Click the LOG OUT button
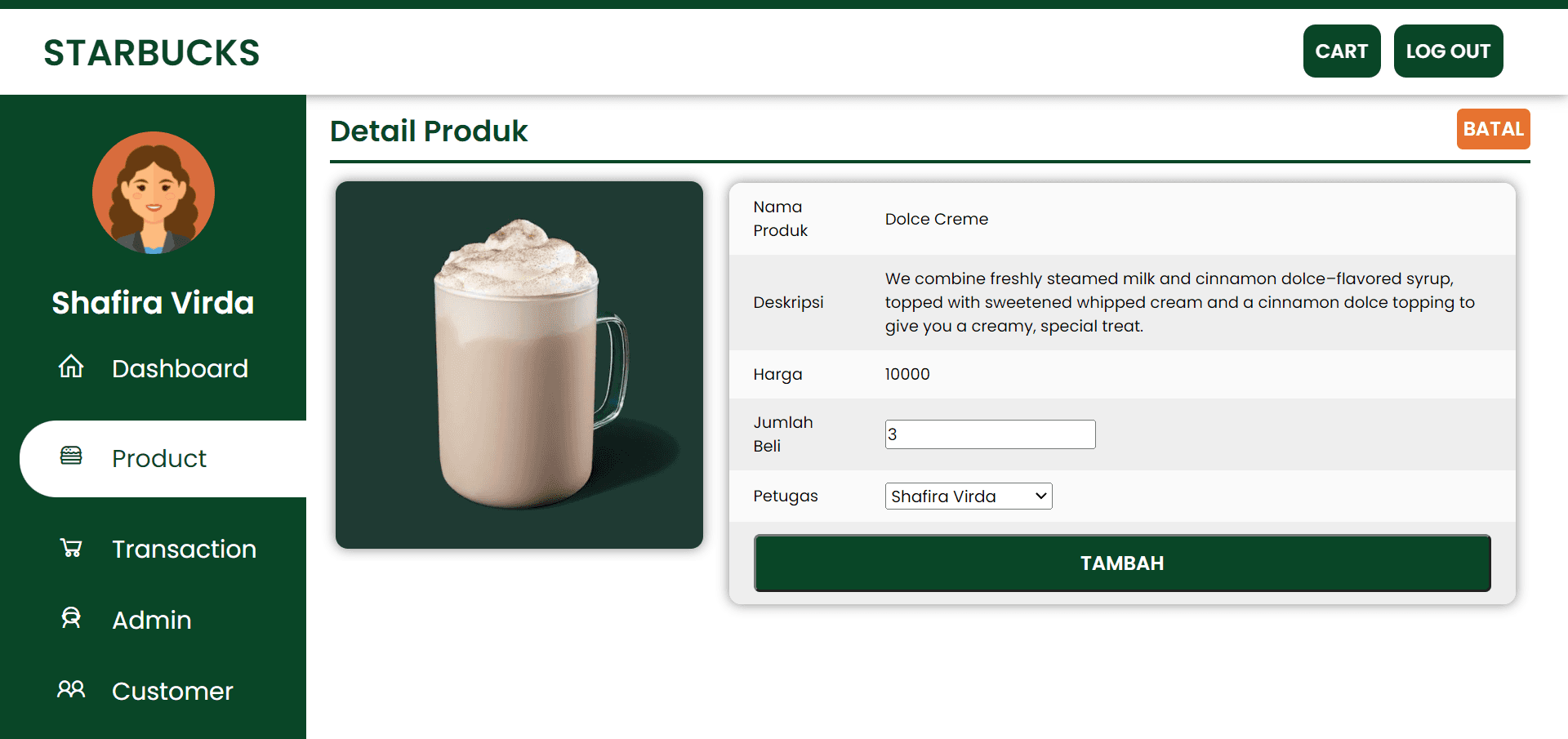Image resolution: width=1568 pixels, height=739 pixels. (1448, 51)
